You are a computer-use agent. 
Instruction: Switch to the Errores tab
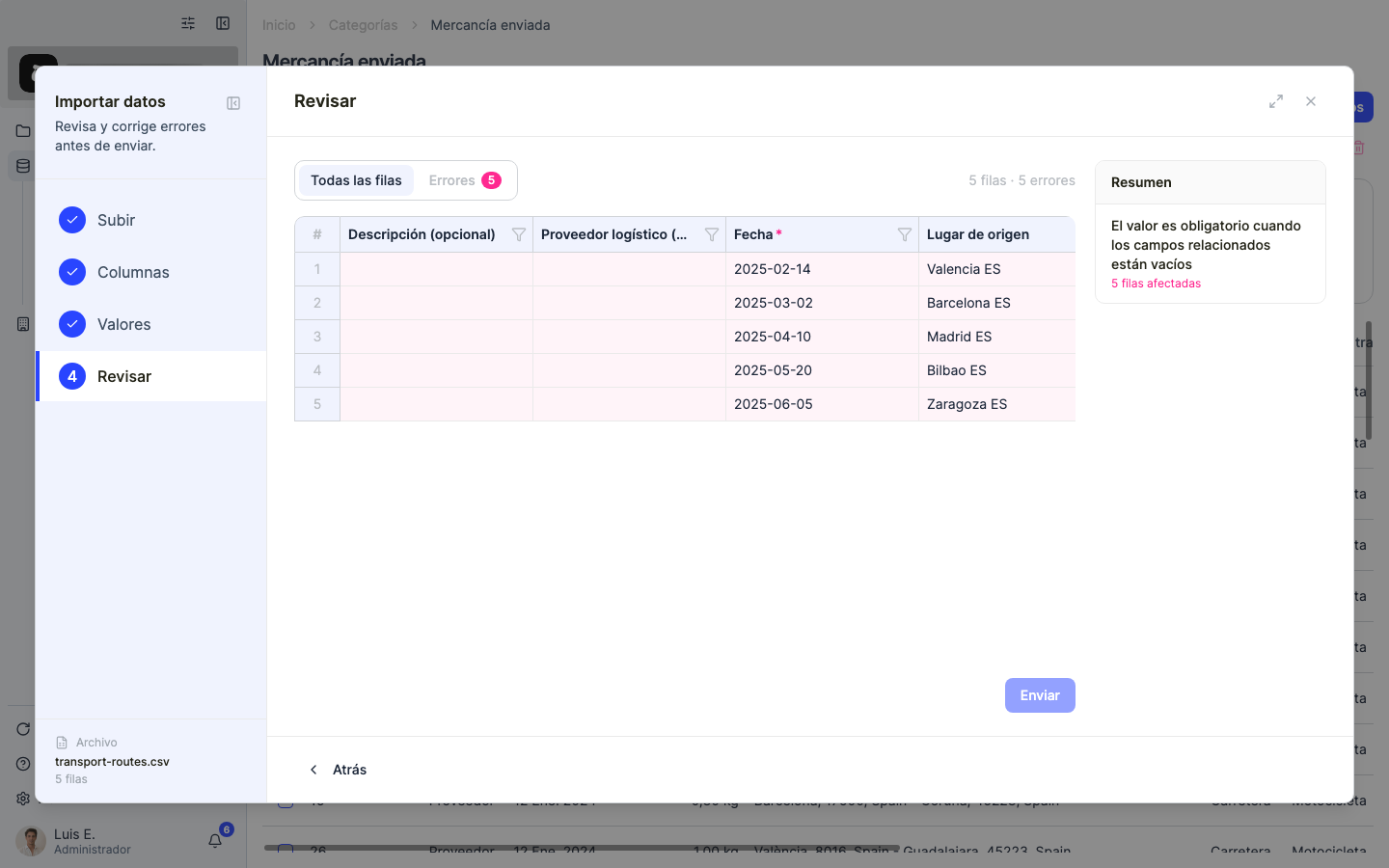(x=465, y=180)
